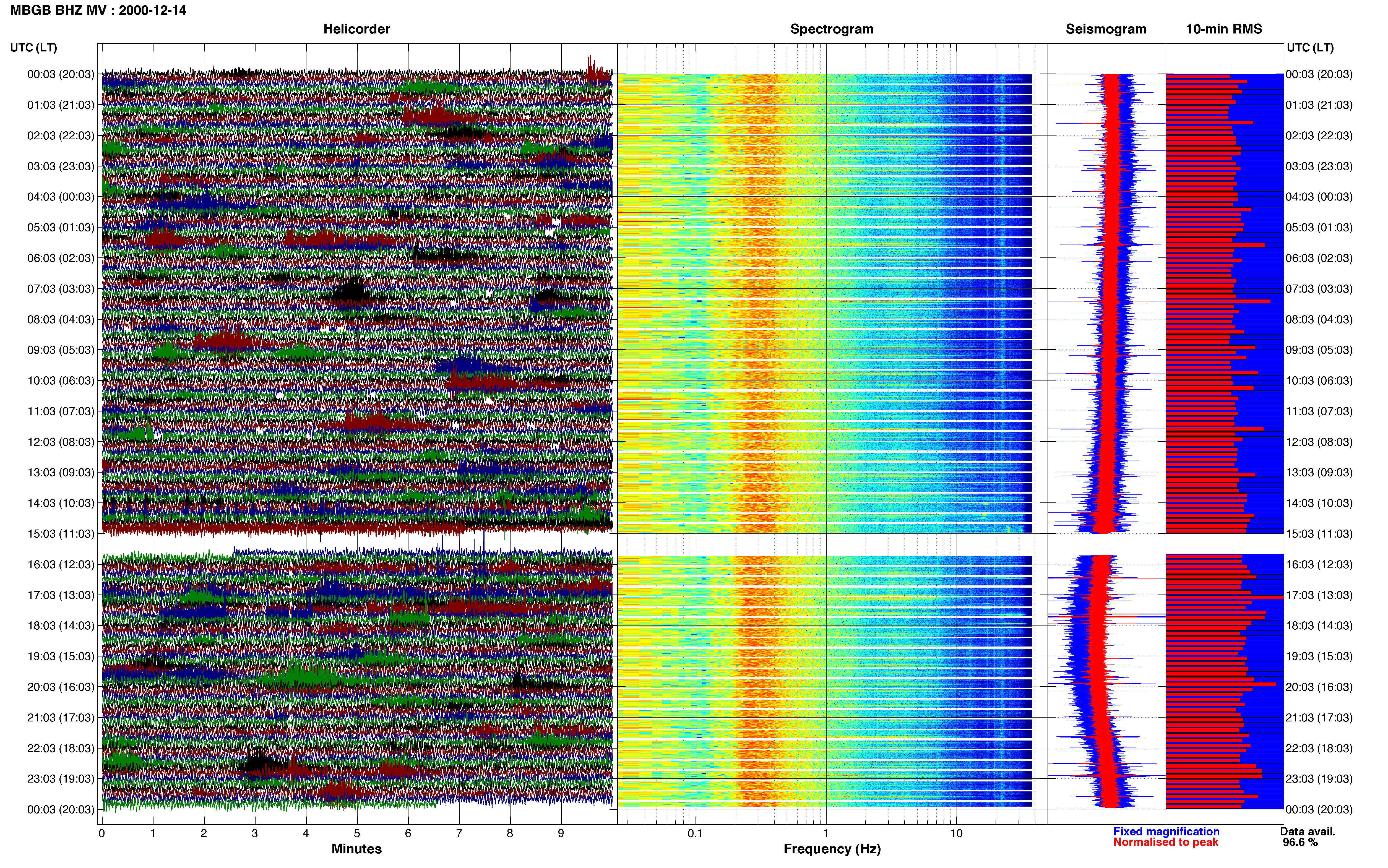Click the left '18:03 (14:03)' time label

pos(60,626)
